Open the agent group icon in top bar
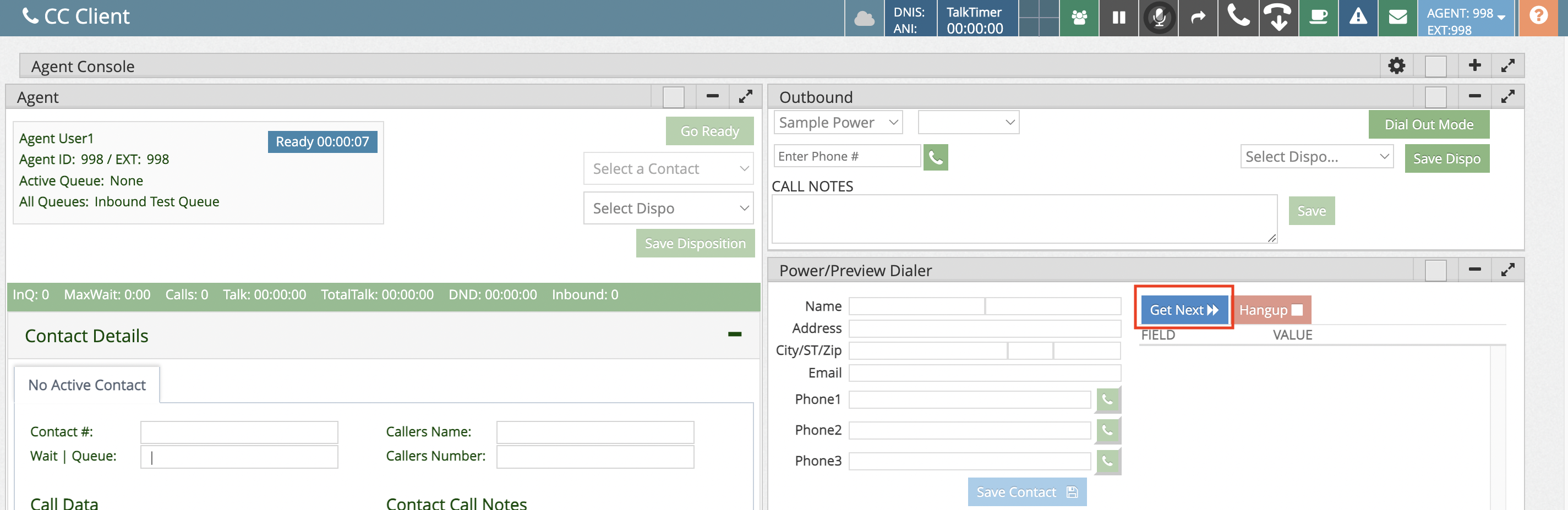 click(1079, 18)
